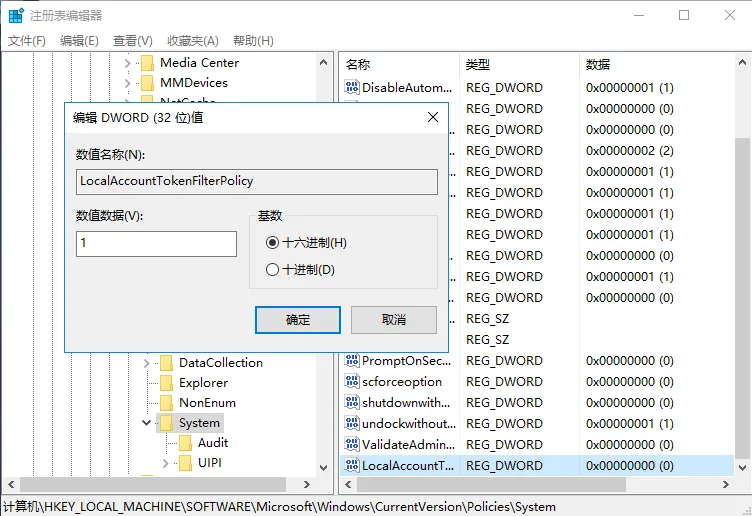Click the LocalAccountT... value icon
The height and width of the screenshot is (516, 752).
pyautogui.click(x=352, y=466)
